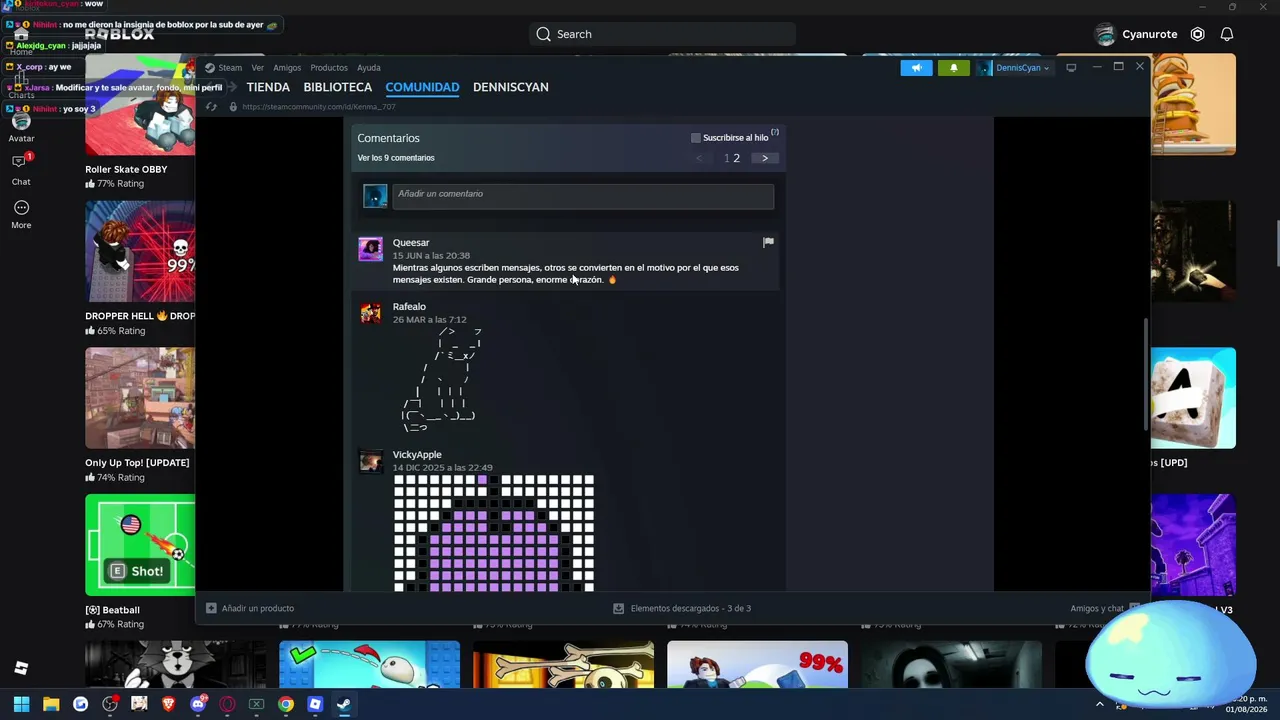Open Discord from the taskbar
This screenshot has height=720, width=1280.
coord(198,704)
